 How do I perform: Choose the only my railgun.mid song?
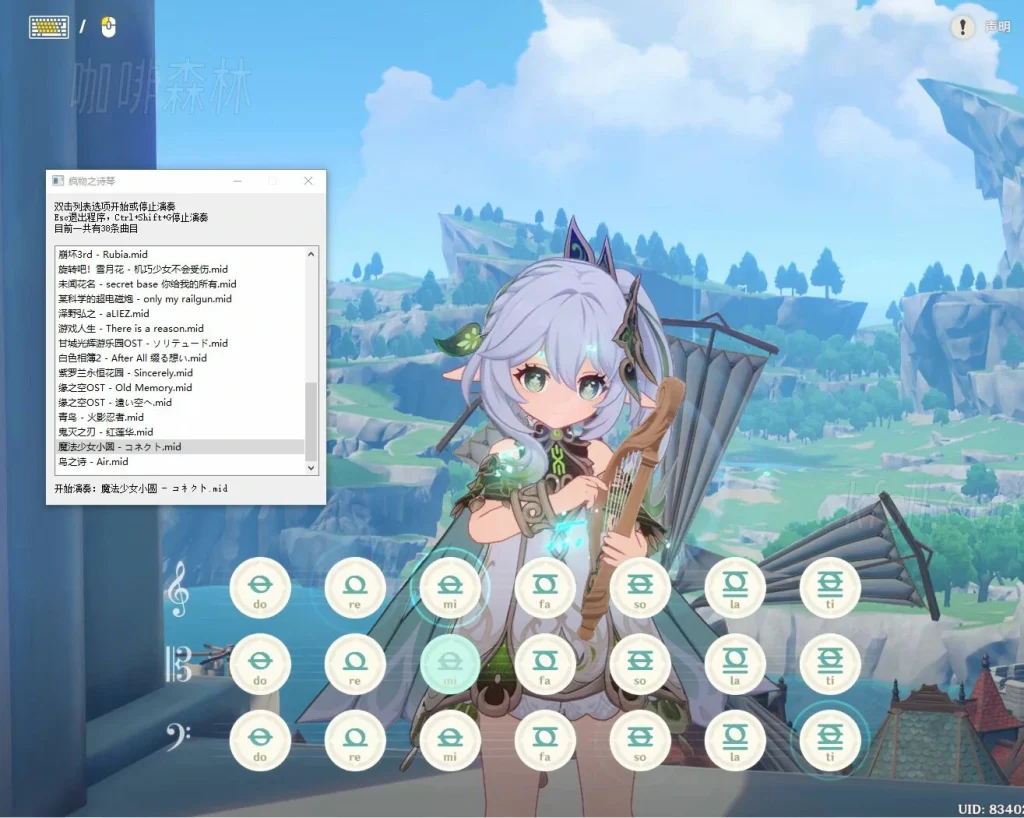tap(145, 299)
